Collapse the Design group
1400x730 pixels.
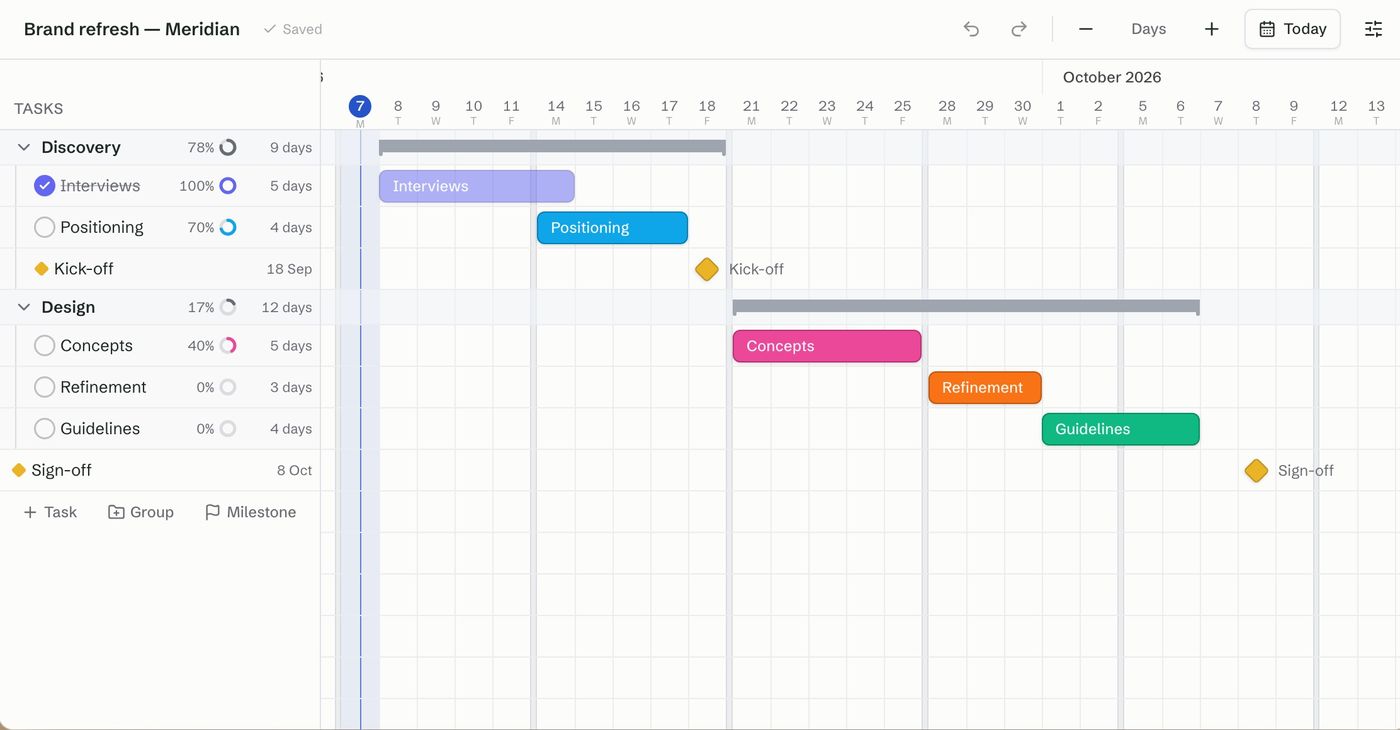pyautogui.click(x=24, y=308)
